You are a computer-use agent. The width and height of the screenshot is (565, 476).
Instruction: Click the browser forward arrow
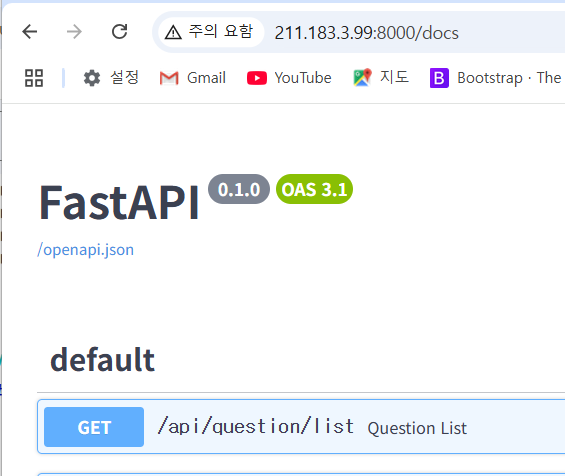74,32
